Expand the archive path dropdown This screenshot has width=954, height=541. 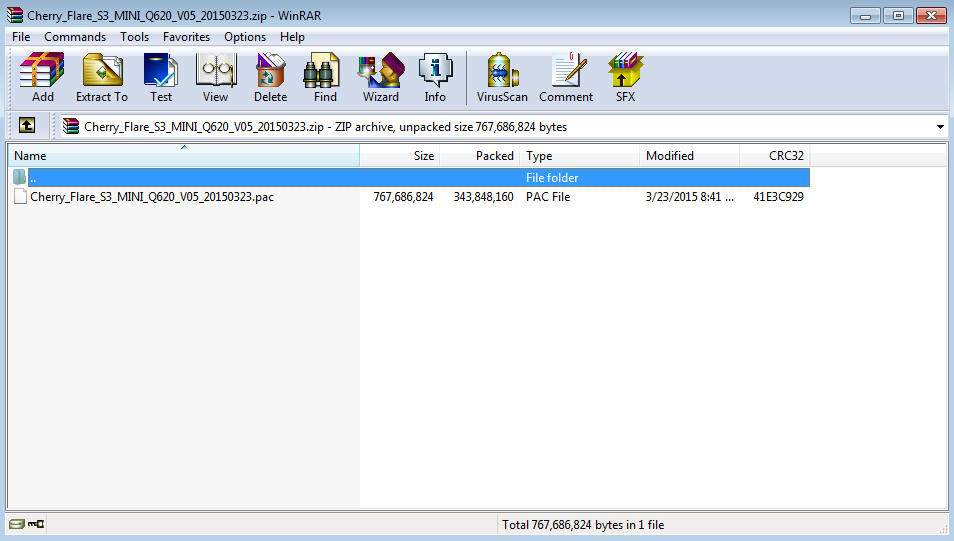(x=940, y=127)
